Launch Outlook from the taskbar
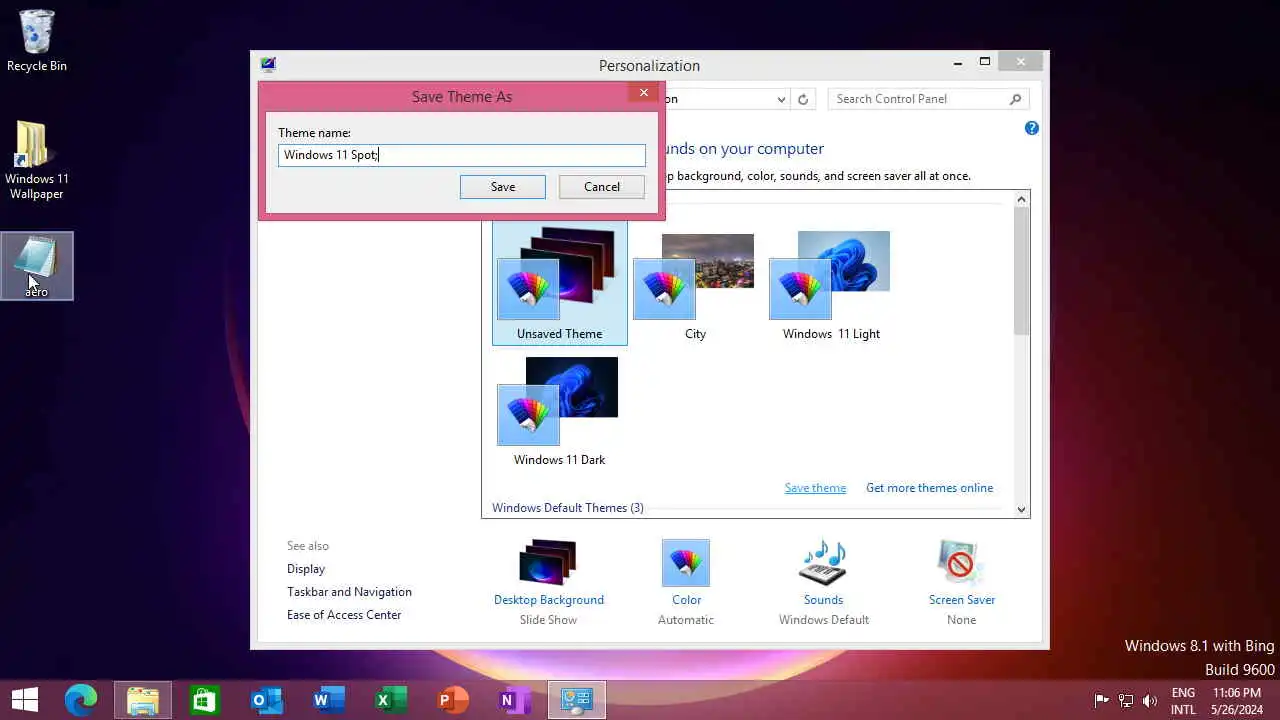Screen dimensions: 1280x720 tap(266, 700)
